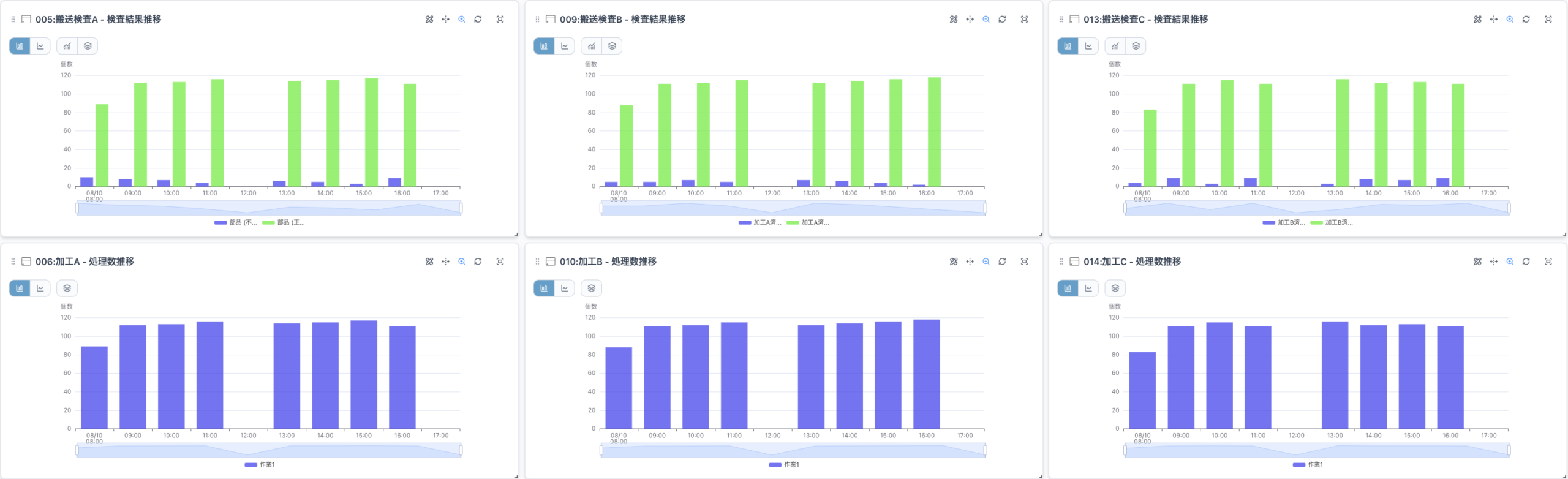Toggle green 加工A済… legend in panel 009
Screen dimensions: 1568x479
click(x=808, y=223)
